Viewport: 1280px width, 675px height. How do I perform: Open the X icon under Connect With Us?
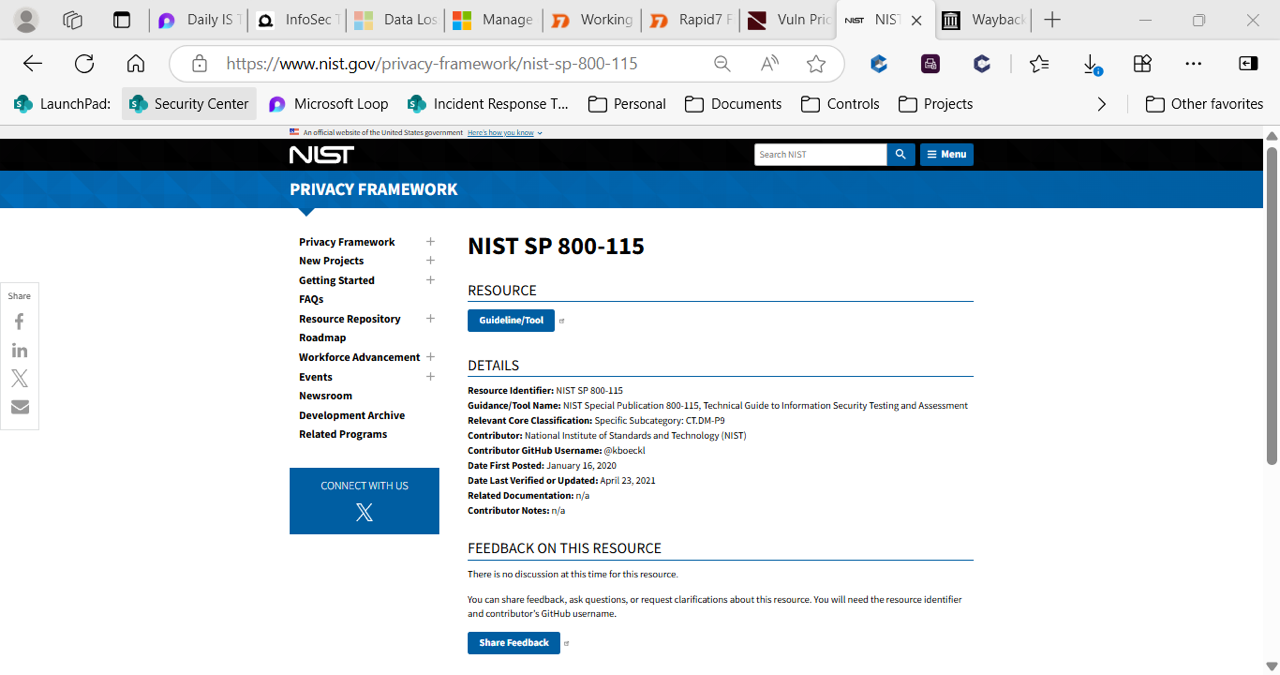pyautogui.click(x=364, y=512)
